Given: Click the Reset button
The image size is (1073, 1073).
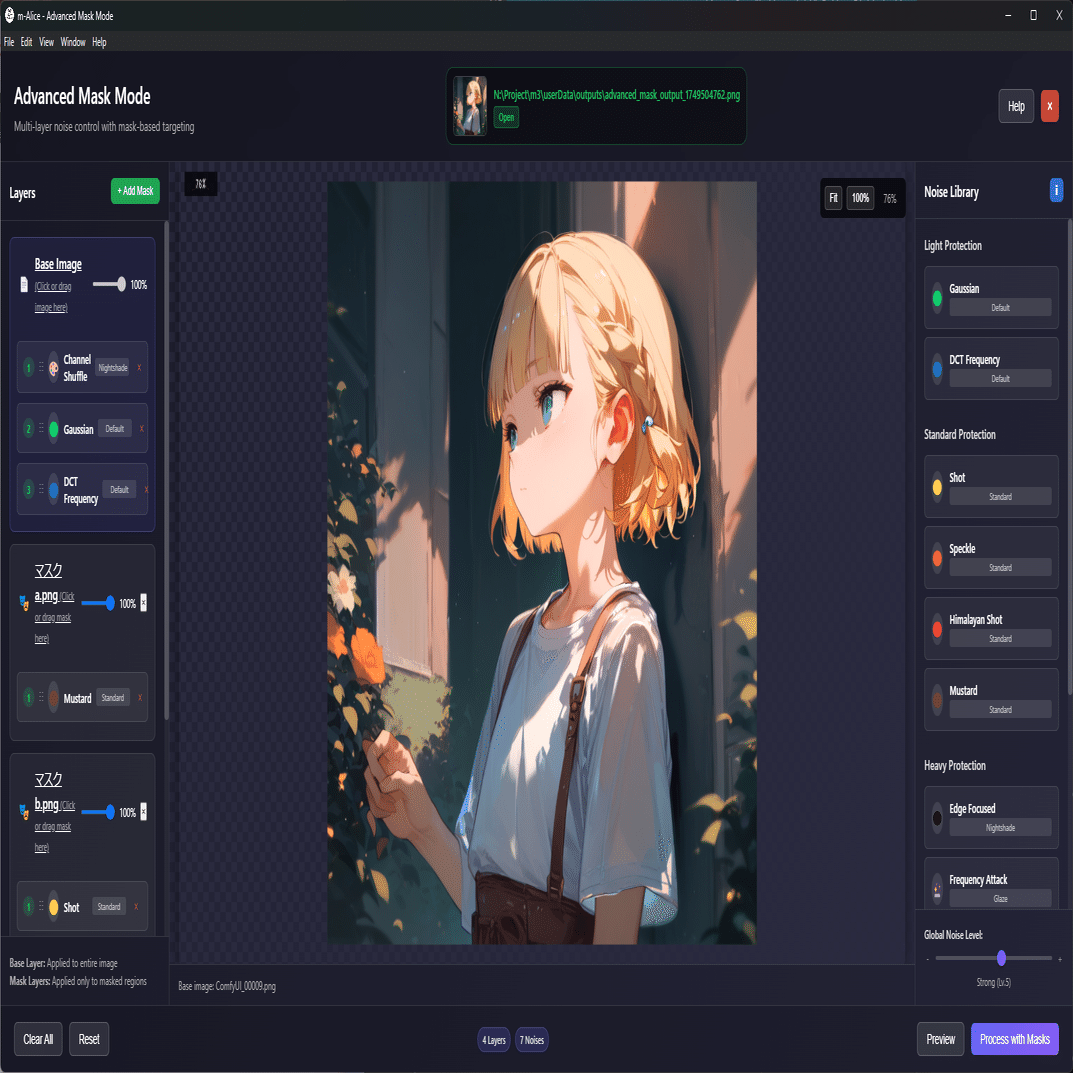Looking at the screenshot, I should 89,1039.
